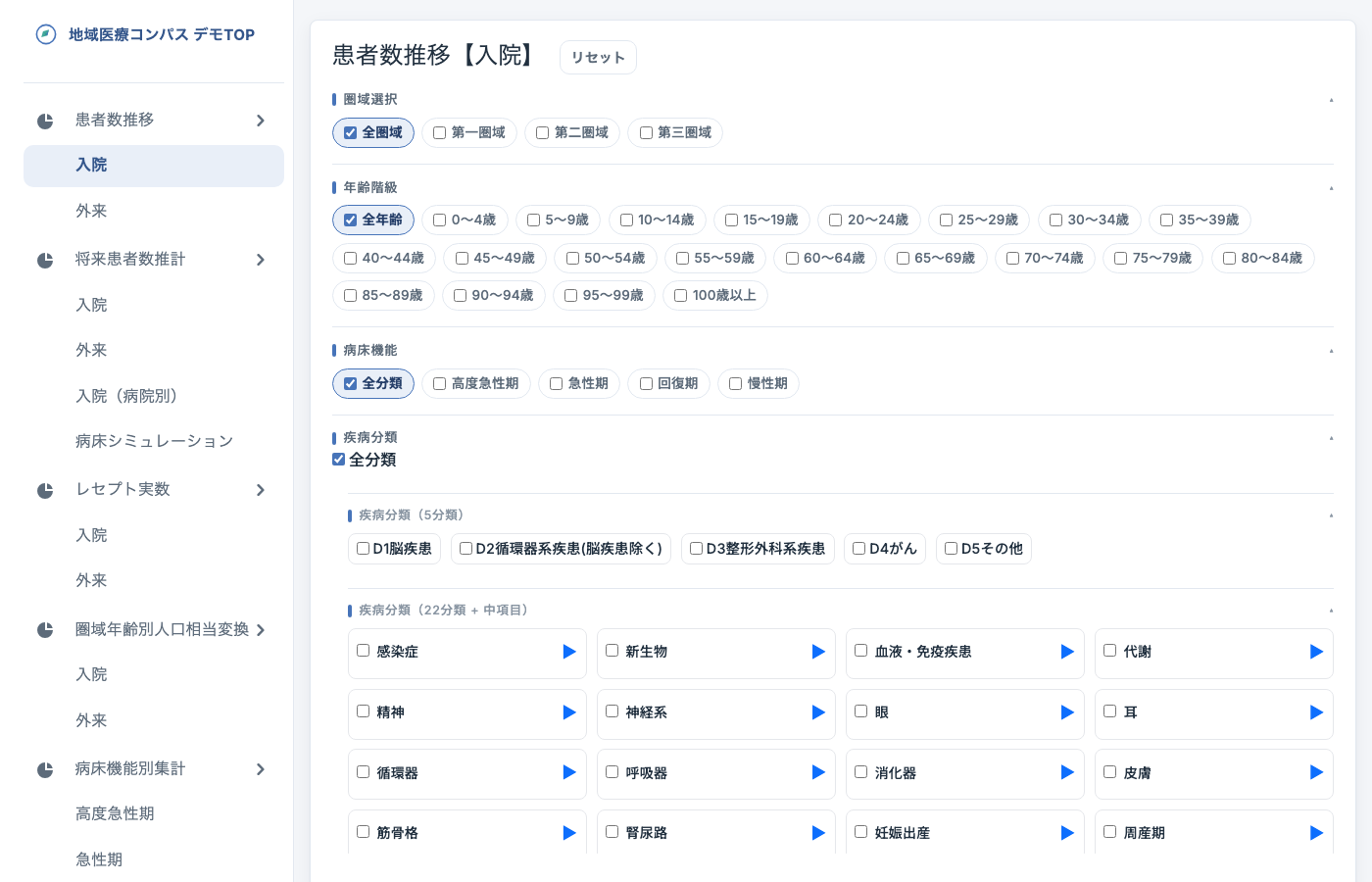Image resolution: width=1372 pixels, height=882 pixels.
Task: Expand 周産期 sub-items with blue arrow
Action: [x=1316, y=833]
